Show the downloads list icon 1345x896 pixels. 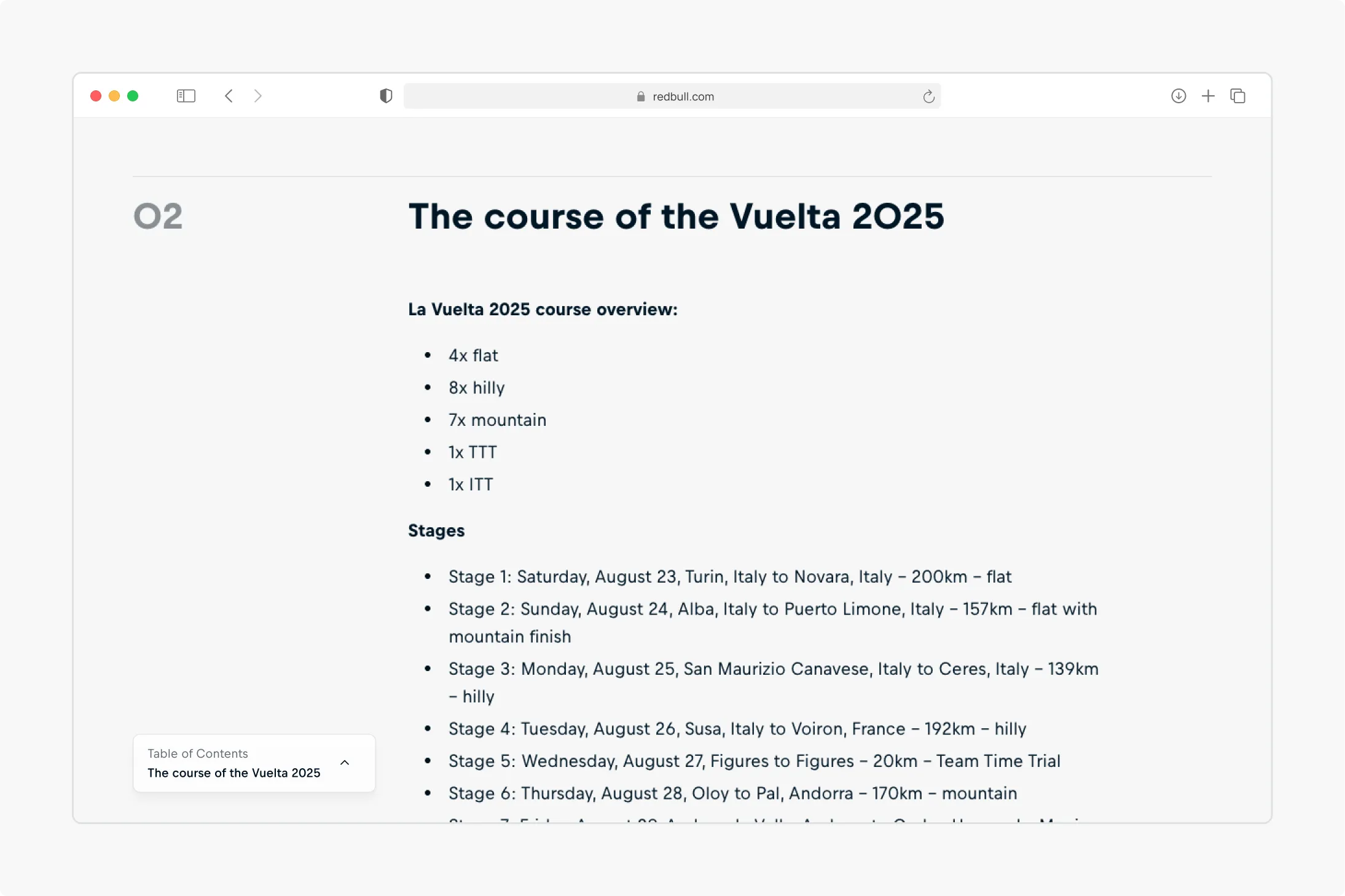tap(1178, 96)
